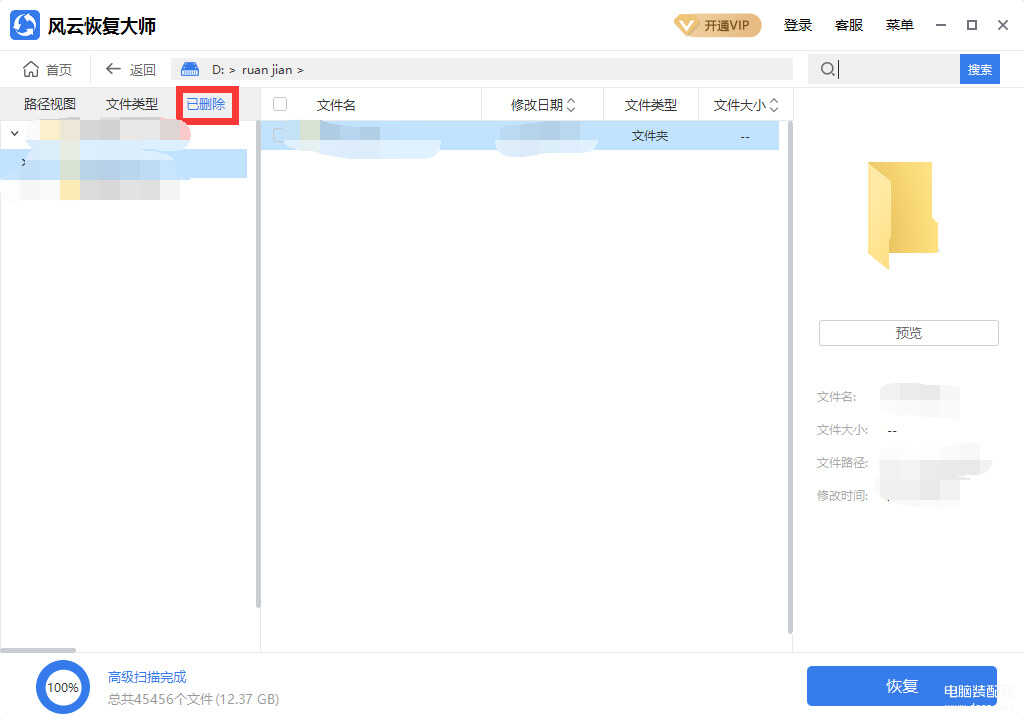The width and height of the screenshot is (1024, 720).
Task: Open the 菜单 menu
Action: pyautogui.click(x=899, y=25)
